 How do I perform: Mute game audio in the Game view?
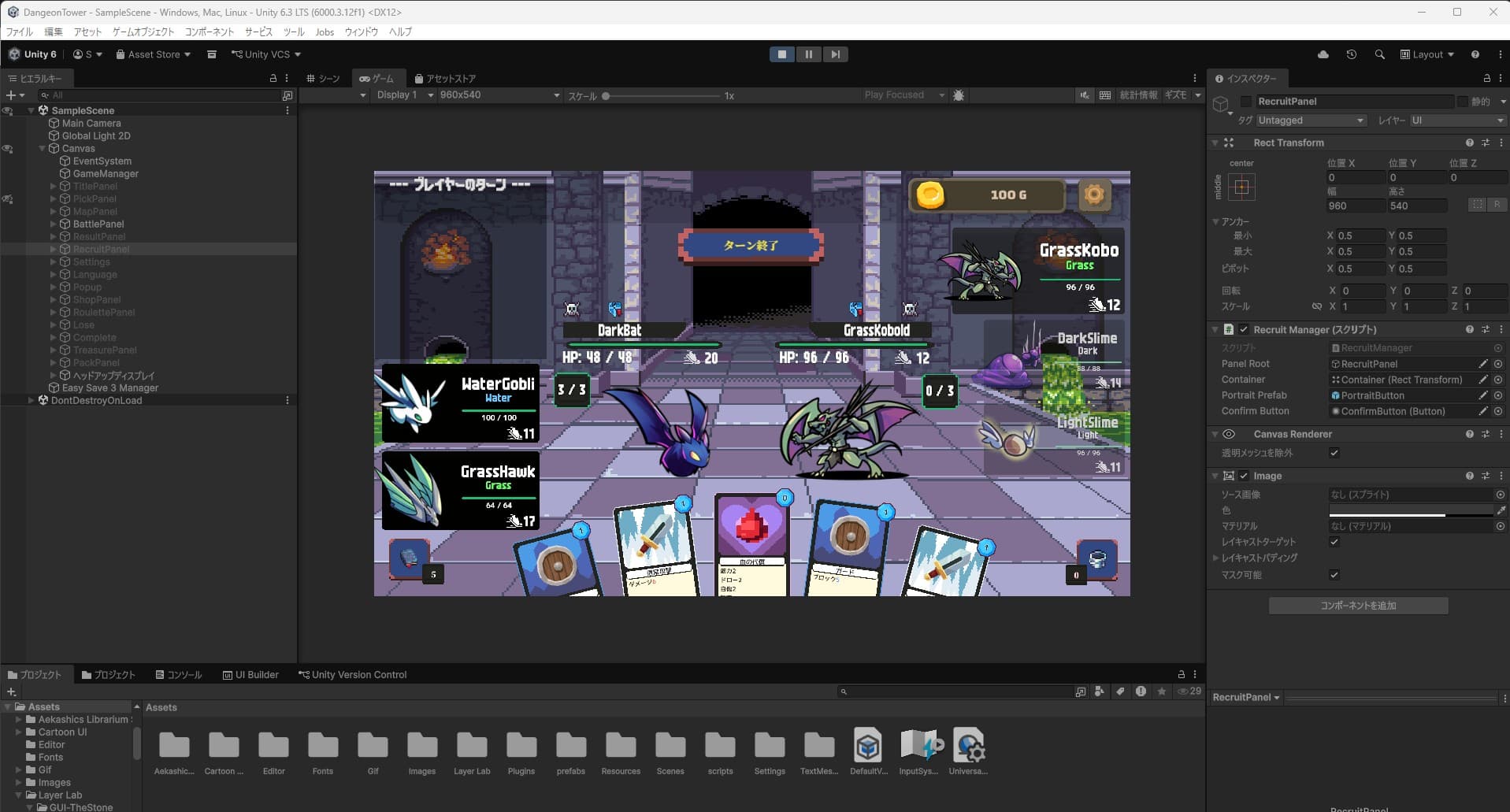[1085, 95]
